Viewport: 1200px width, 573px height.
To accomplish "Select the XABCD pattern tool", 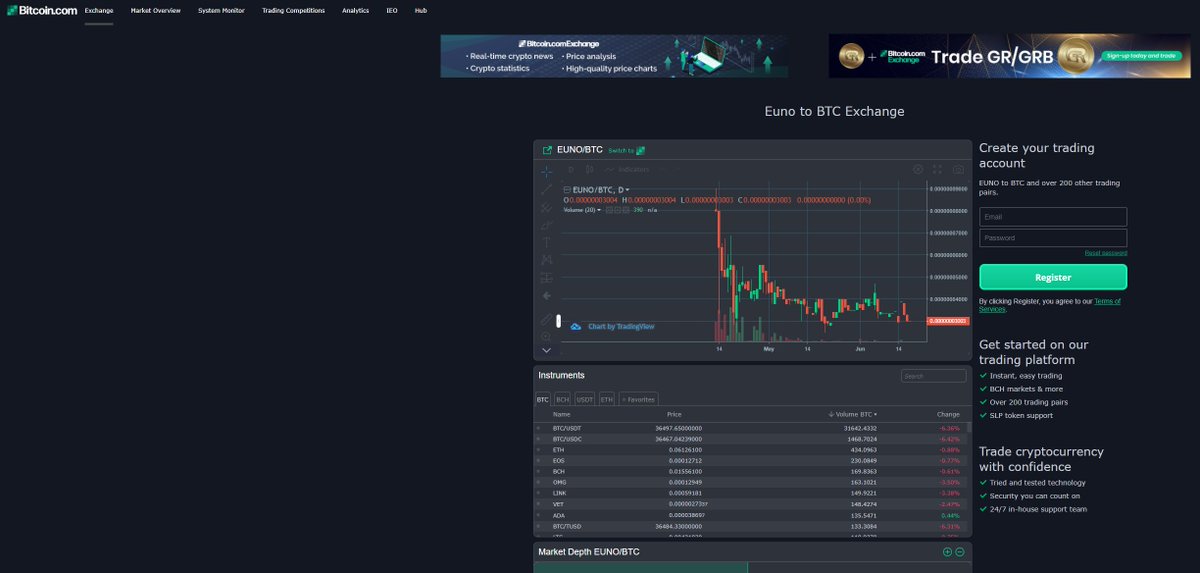I will tap(546, 260).
